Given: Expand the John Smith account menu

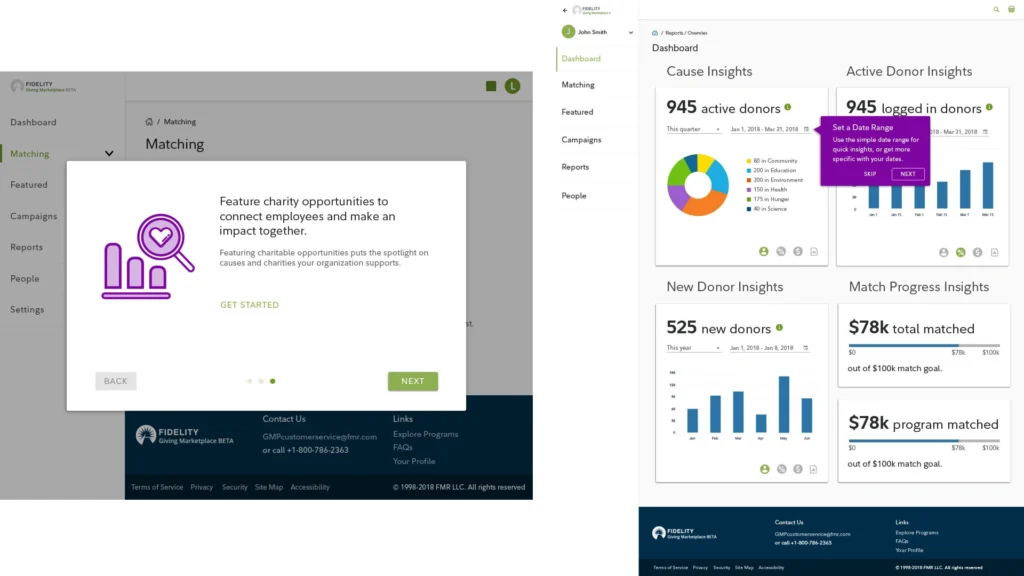Looking at the screenshot, I should 630,32.
